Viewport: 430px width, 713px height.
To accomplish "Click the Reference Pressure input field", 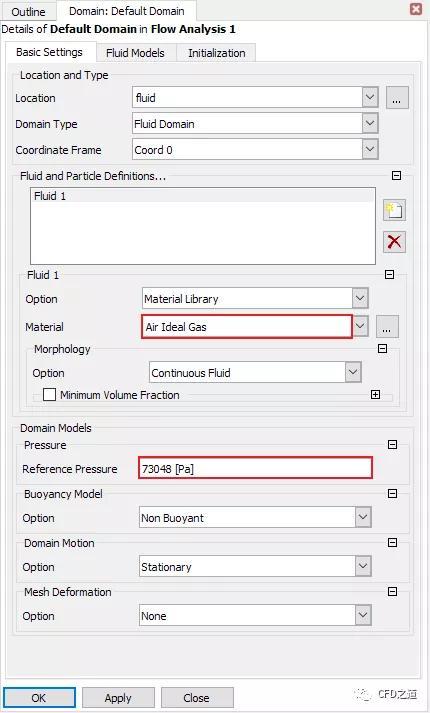I will coord(255,468).
